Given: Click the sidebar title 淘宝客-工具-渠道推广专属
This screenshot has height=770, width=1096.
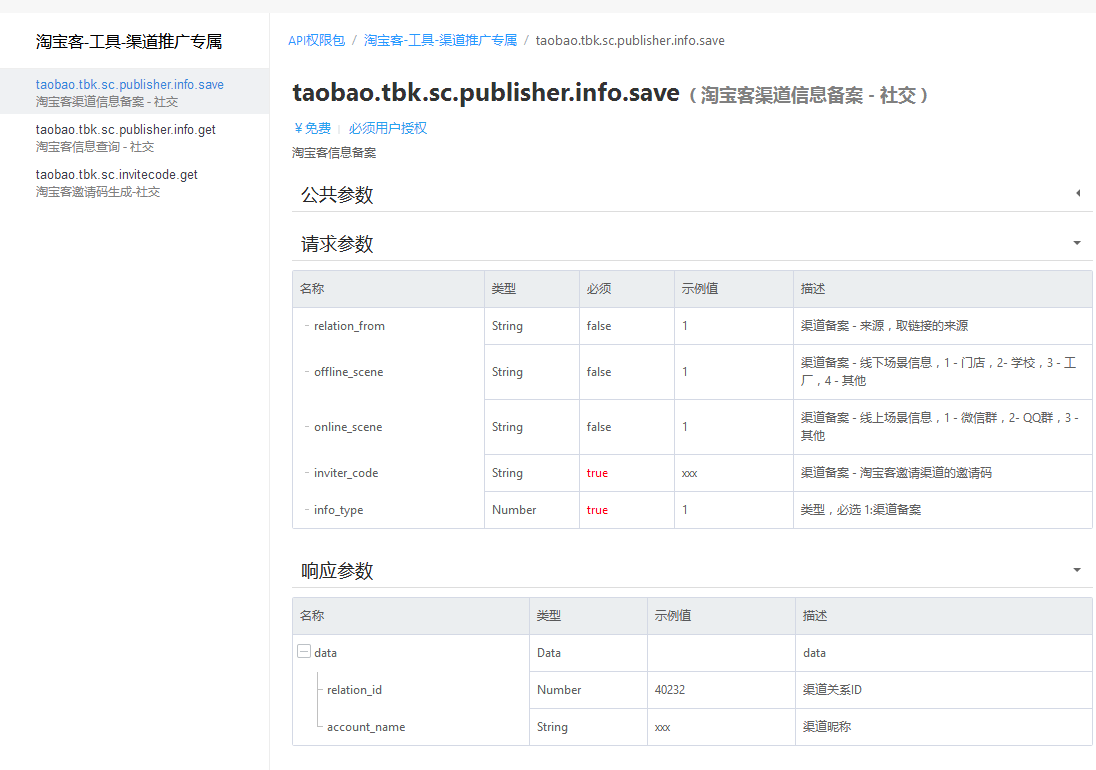Looking at the screenshot, I should [x=129, y=41].
